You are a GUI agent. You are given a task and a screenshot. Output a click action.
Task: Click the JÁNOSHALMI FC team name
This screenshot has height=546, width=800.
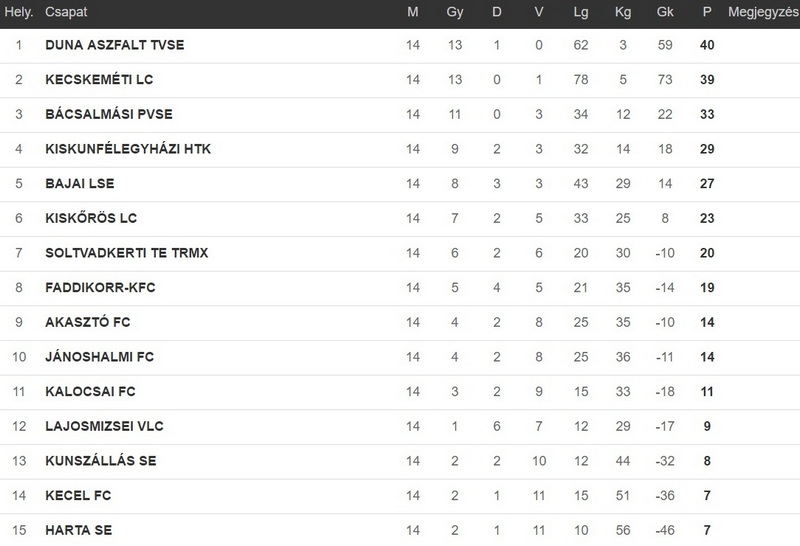pyautogui.click(x=99, y=357)
